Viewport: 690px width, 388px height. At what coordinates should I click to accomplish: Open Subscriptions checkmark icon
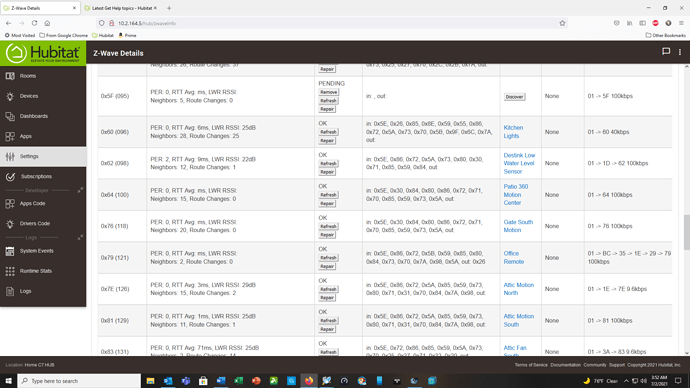10,177
